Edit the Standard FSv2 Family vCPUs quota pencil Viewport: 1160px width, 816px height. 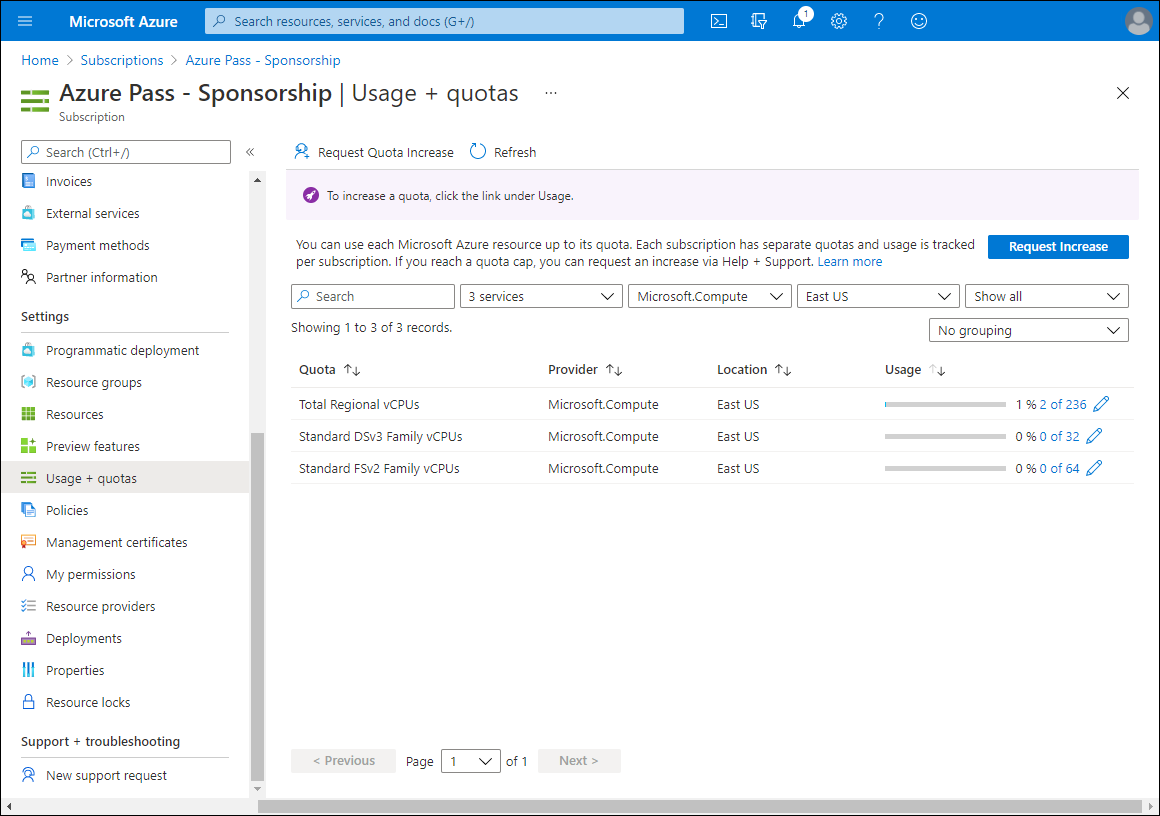pyautogui.click(x=1094, y=467)
